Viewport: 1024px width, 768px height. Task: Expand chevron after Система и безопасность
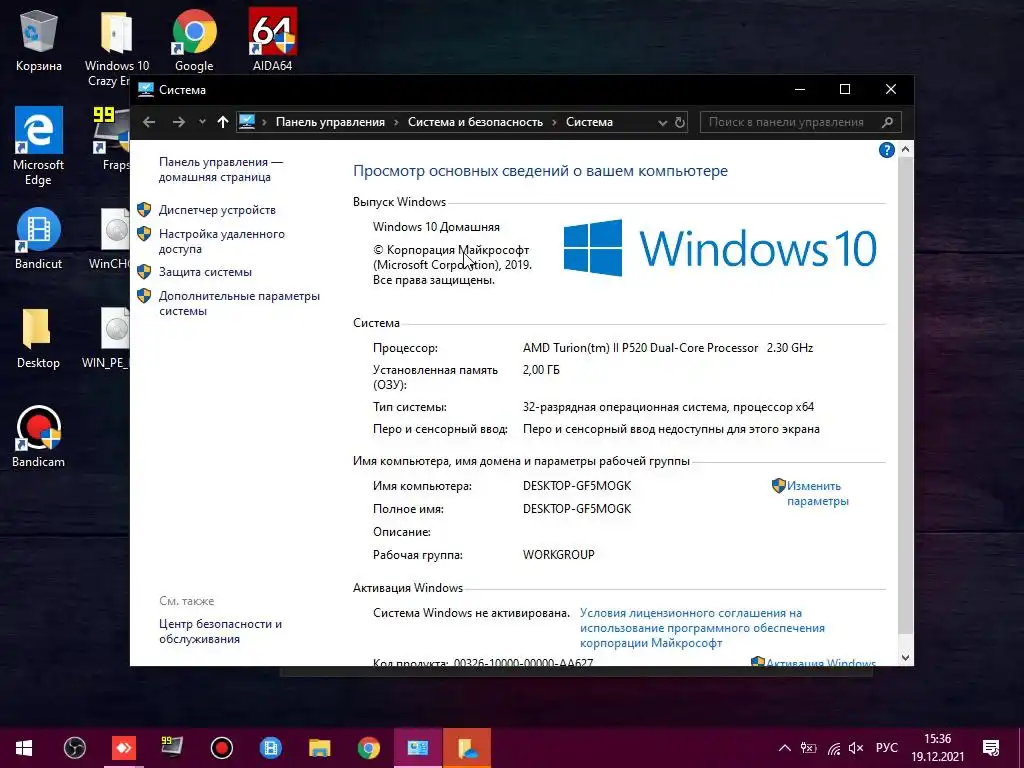(554, 122)
